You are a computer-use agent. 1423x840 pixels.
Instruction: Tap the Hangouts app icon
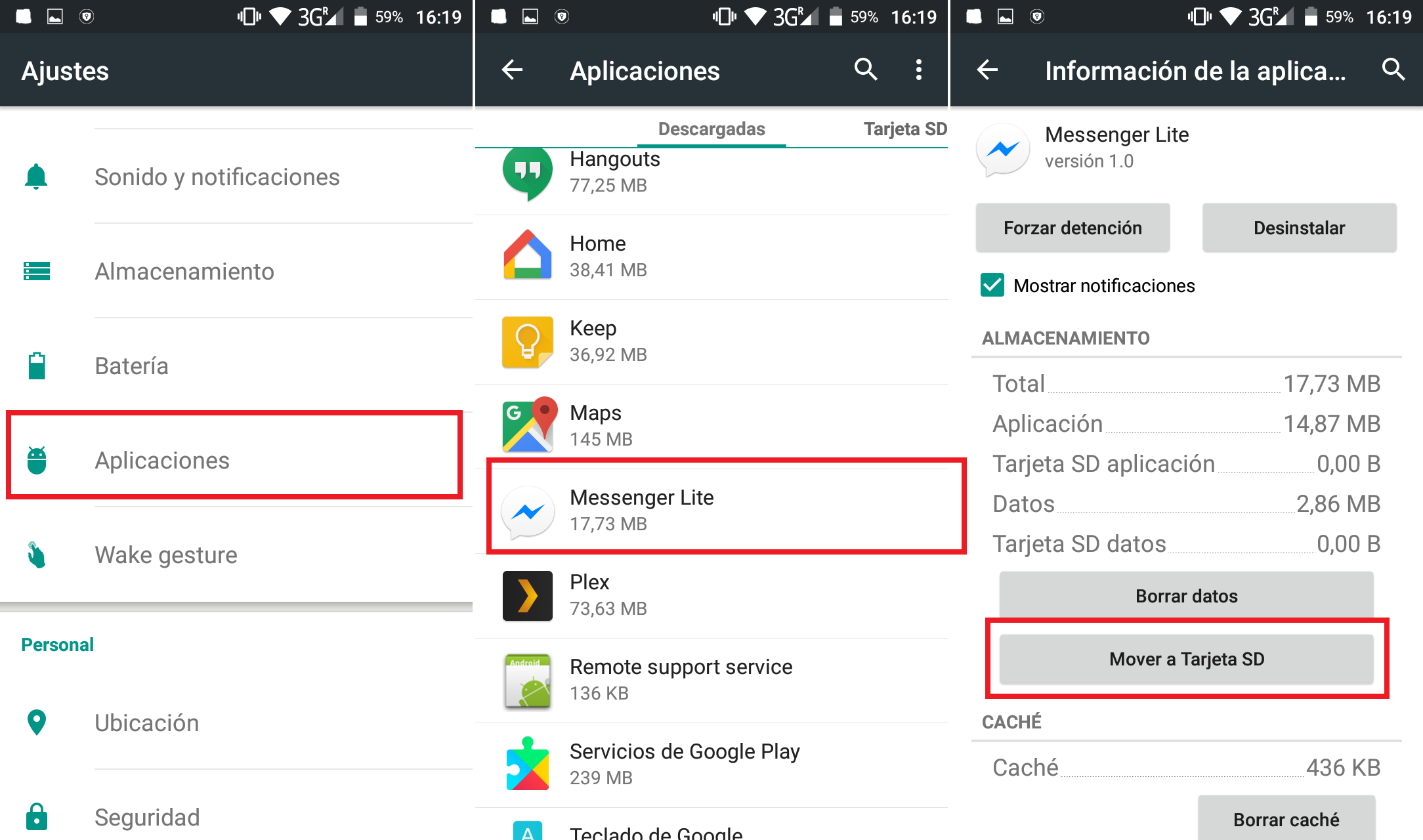point(527,173)
